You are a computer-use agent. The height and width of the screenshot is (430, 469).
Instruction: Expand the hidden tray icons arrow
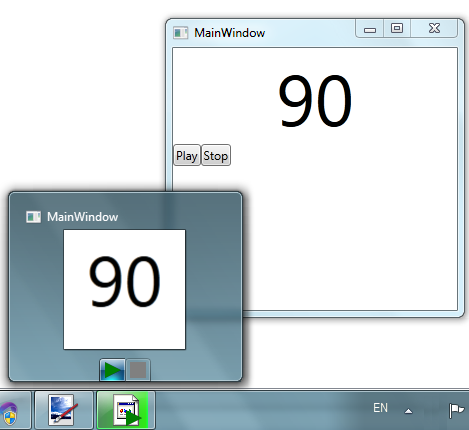pos(408,411)
